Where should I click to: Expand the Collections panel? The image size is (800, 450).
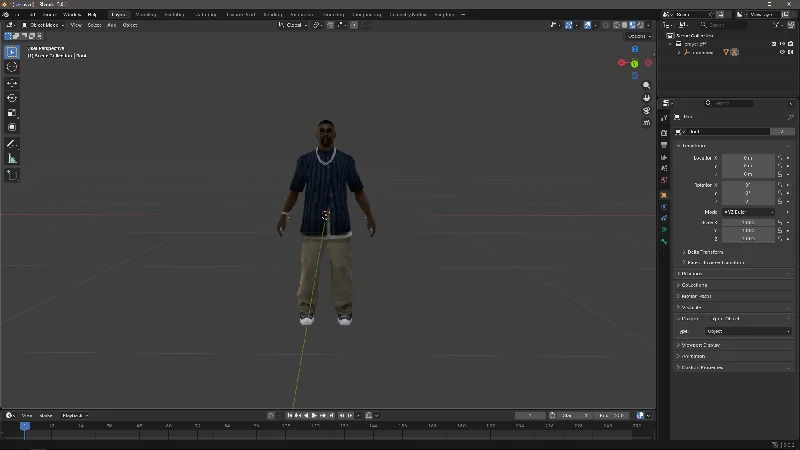pos(734,285)
